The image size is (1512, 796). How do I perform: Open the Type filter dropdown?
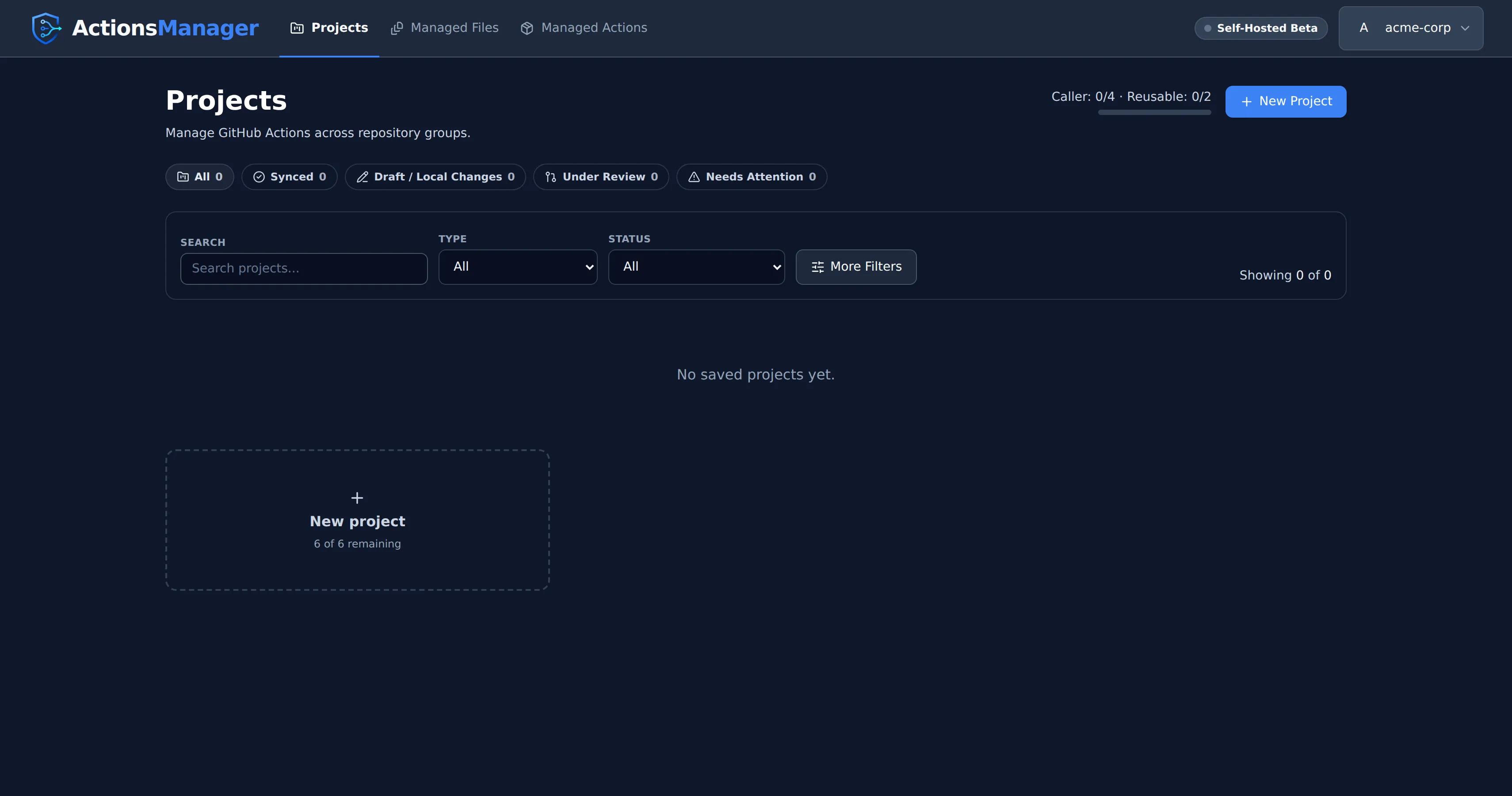pyautogui.click(x=518, y=267)
